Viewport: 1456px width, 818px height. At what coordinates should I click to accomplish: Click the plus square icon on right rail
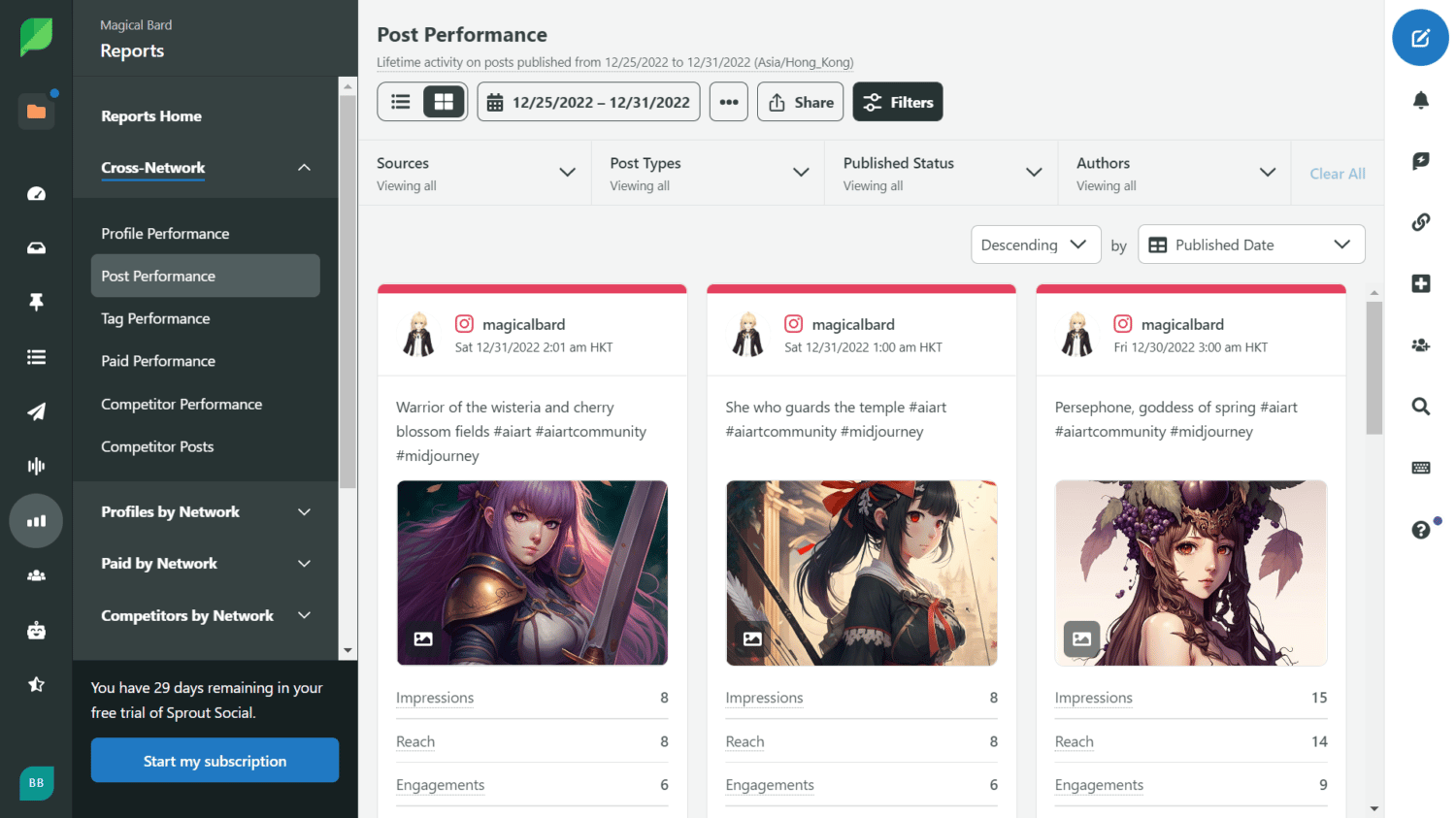[1420, 283]
